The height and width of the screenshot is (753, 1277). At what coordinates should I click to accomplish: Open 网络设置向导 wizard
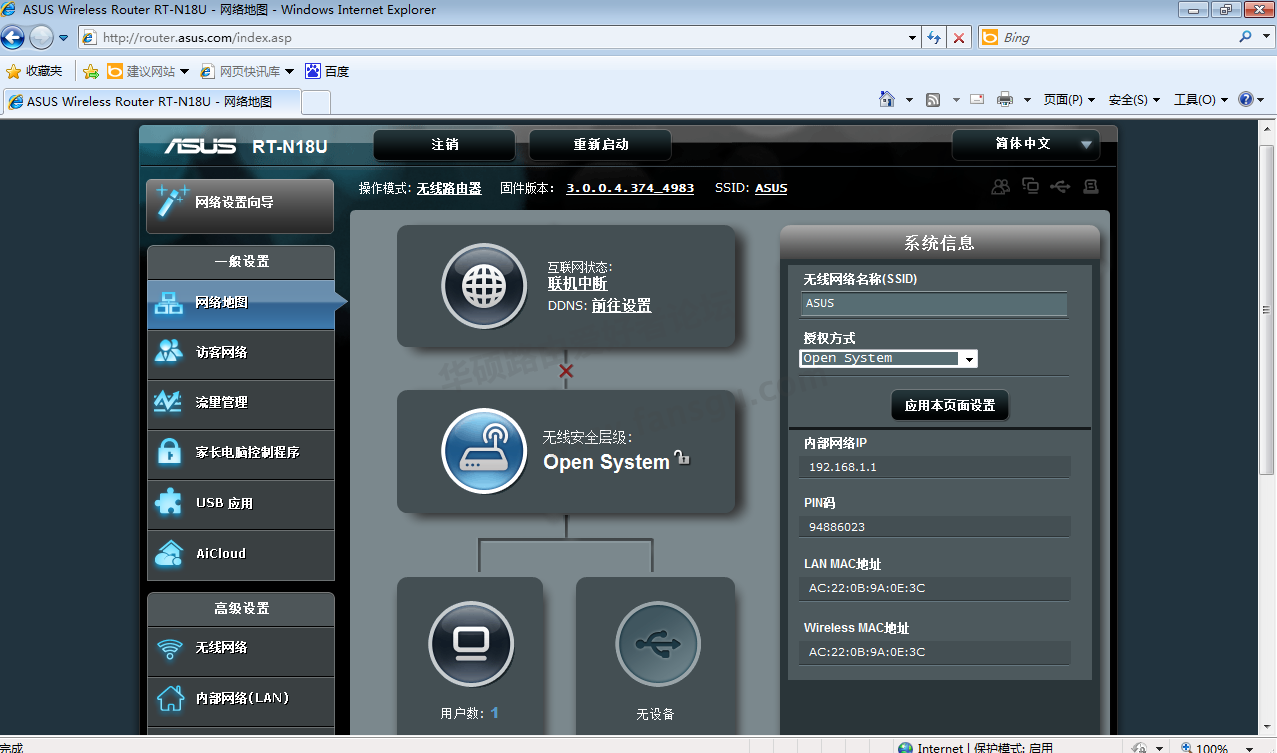point(240,205)
